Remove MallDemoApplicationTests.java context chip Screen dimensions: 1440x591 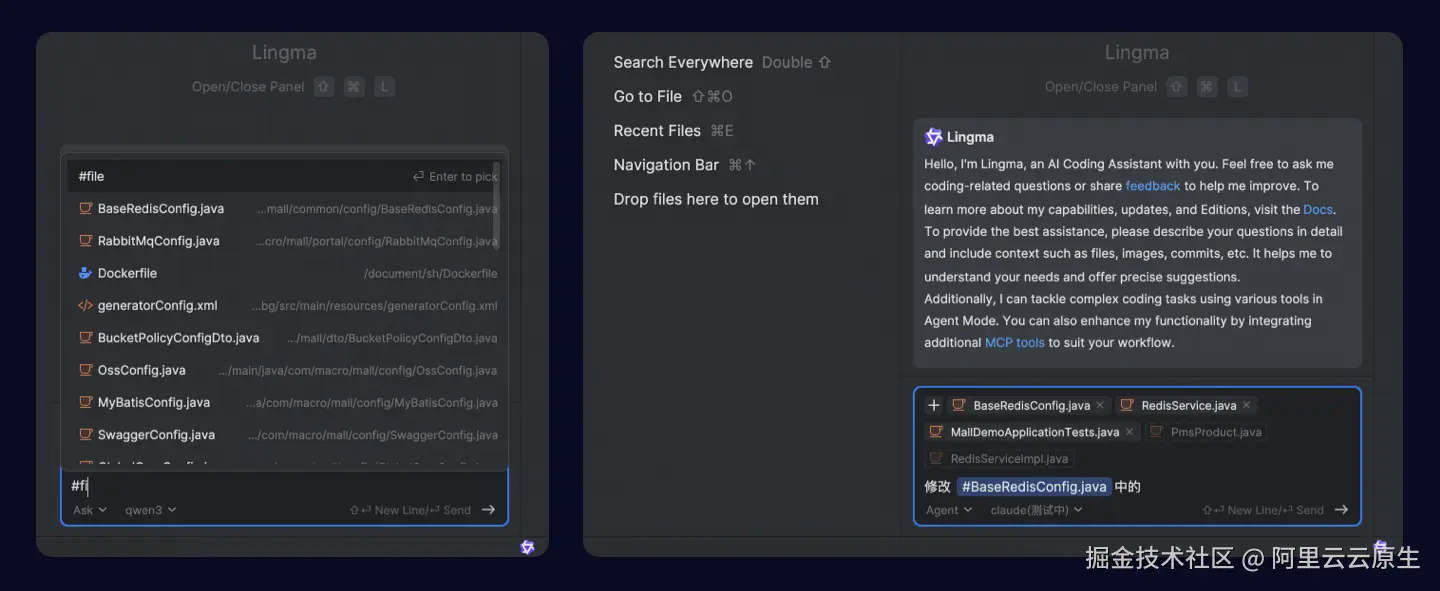pyautogui.click(x=1130, y=432)
